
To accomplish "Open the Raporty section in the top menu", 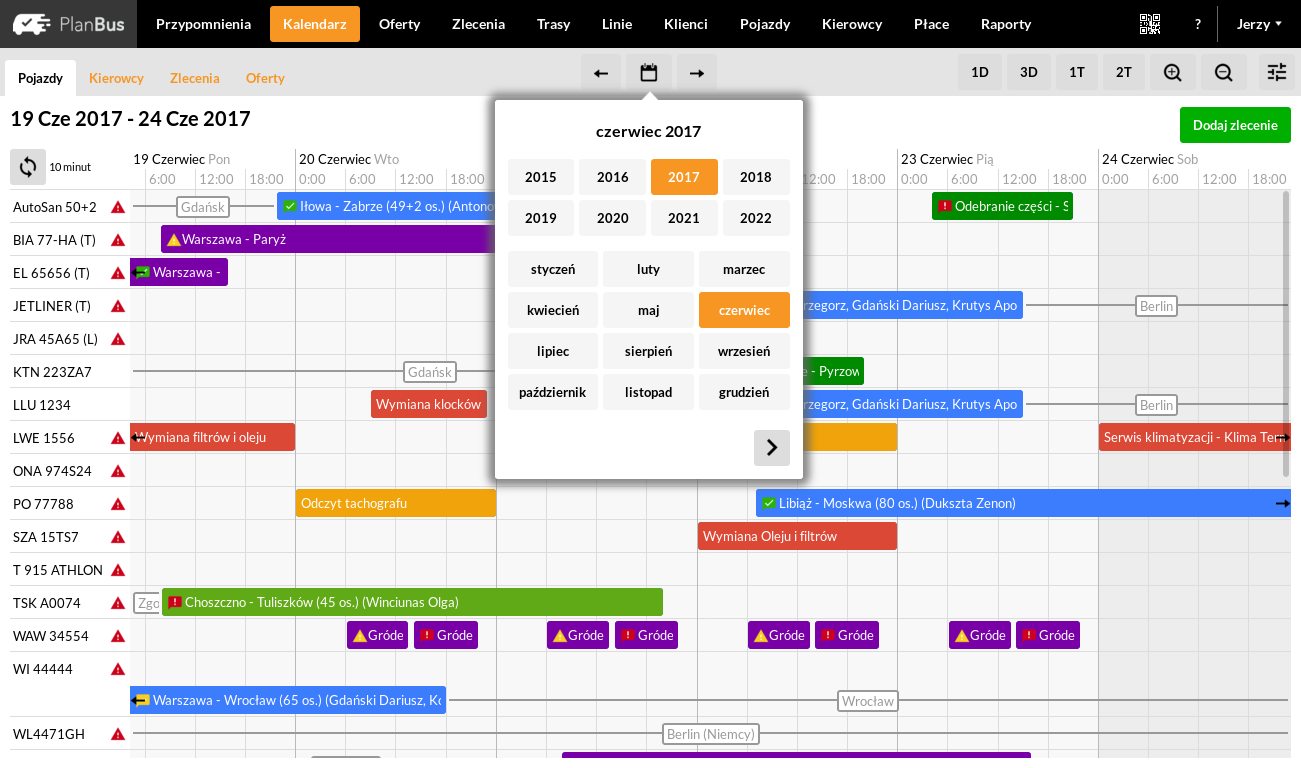I will 1006,23.
